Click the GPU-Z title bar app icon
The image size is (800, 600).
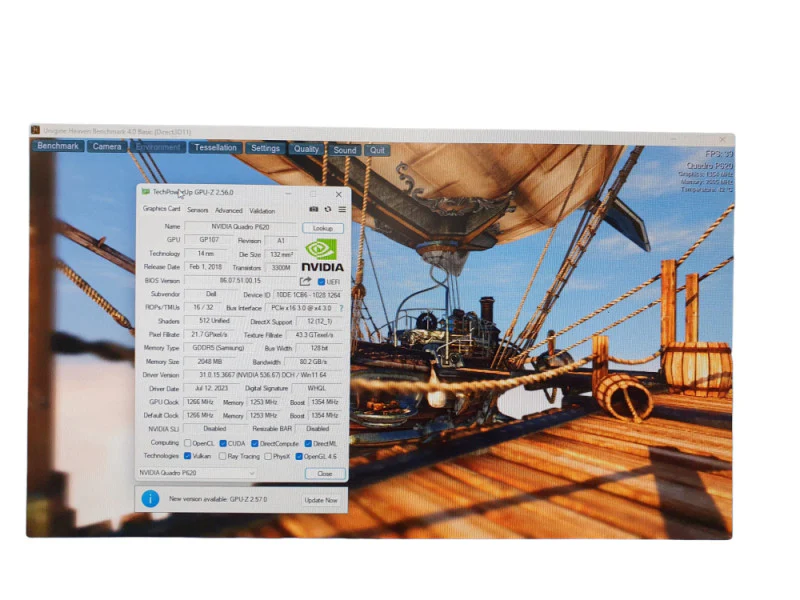point(145,192)
